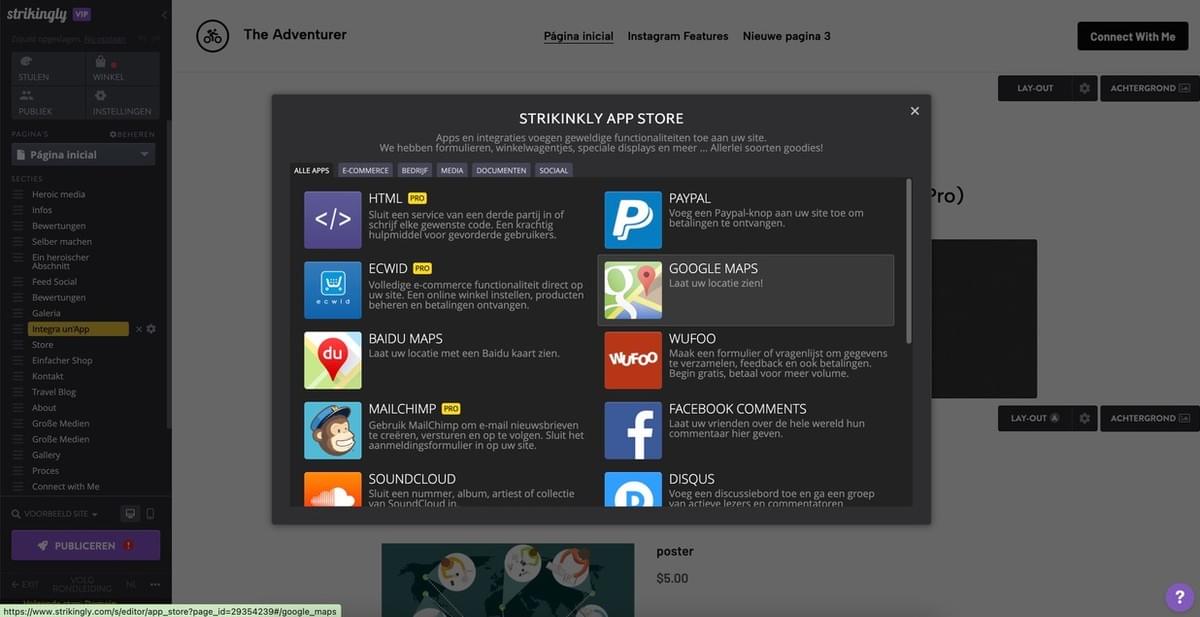This screenshot has width=1200, height=617.
Task: Select the ECWID e-commerce app icon
Action: point(332,289)
